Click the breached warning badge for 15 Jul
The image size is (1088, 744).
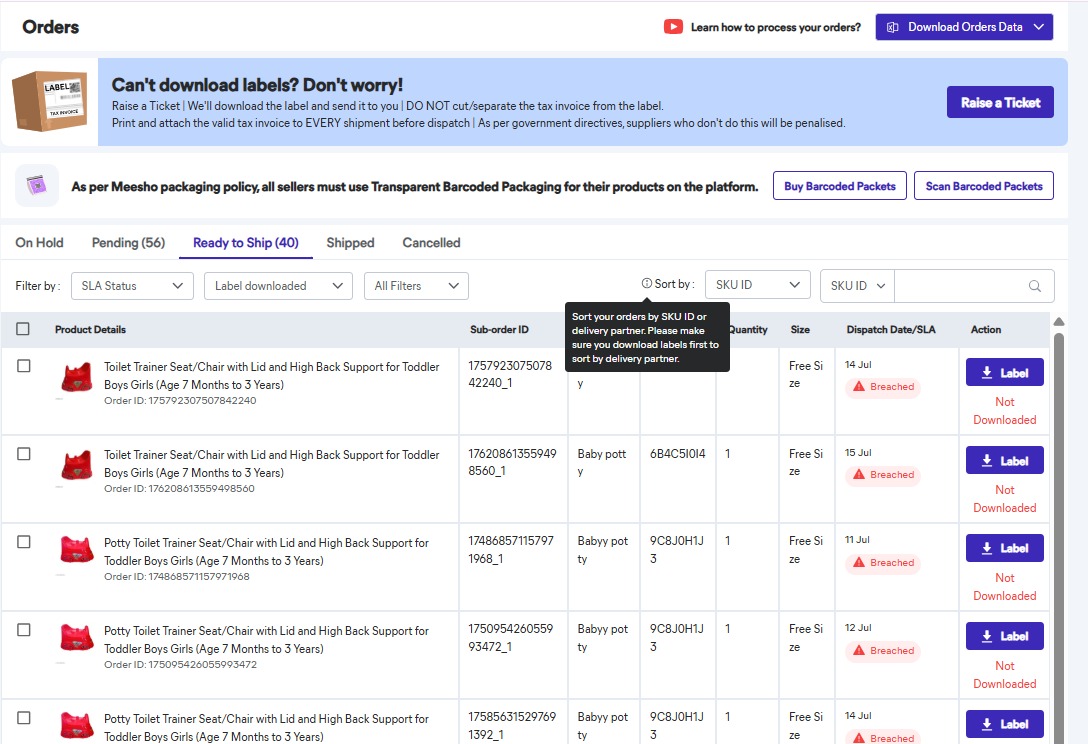pyautogui.click(x=882, y=475)
